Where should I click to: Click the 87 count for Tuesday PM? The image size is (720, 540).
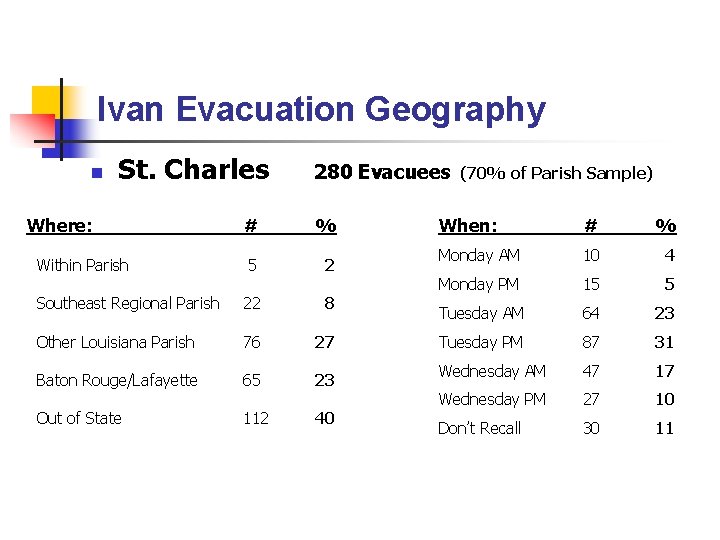point(591,342)
